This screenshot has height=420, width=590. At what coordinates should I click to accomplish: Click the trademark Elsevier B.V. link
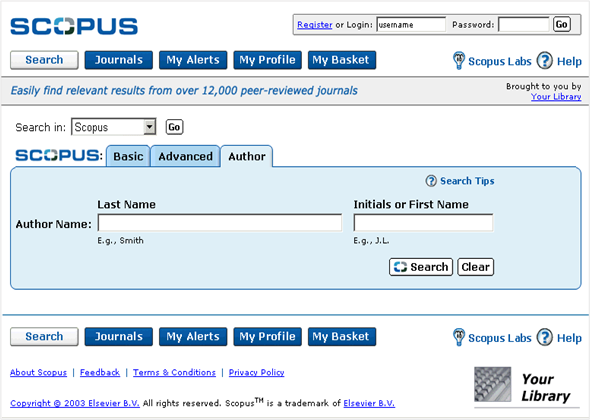coord(369,403)
